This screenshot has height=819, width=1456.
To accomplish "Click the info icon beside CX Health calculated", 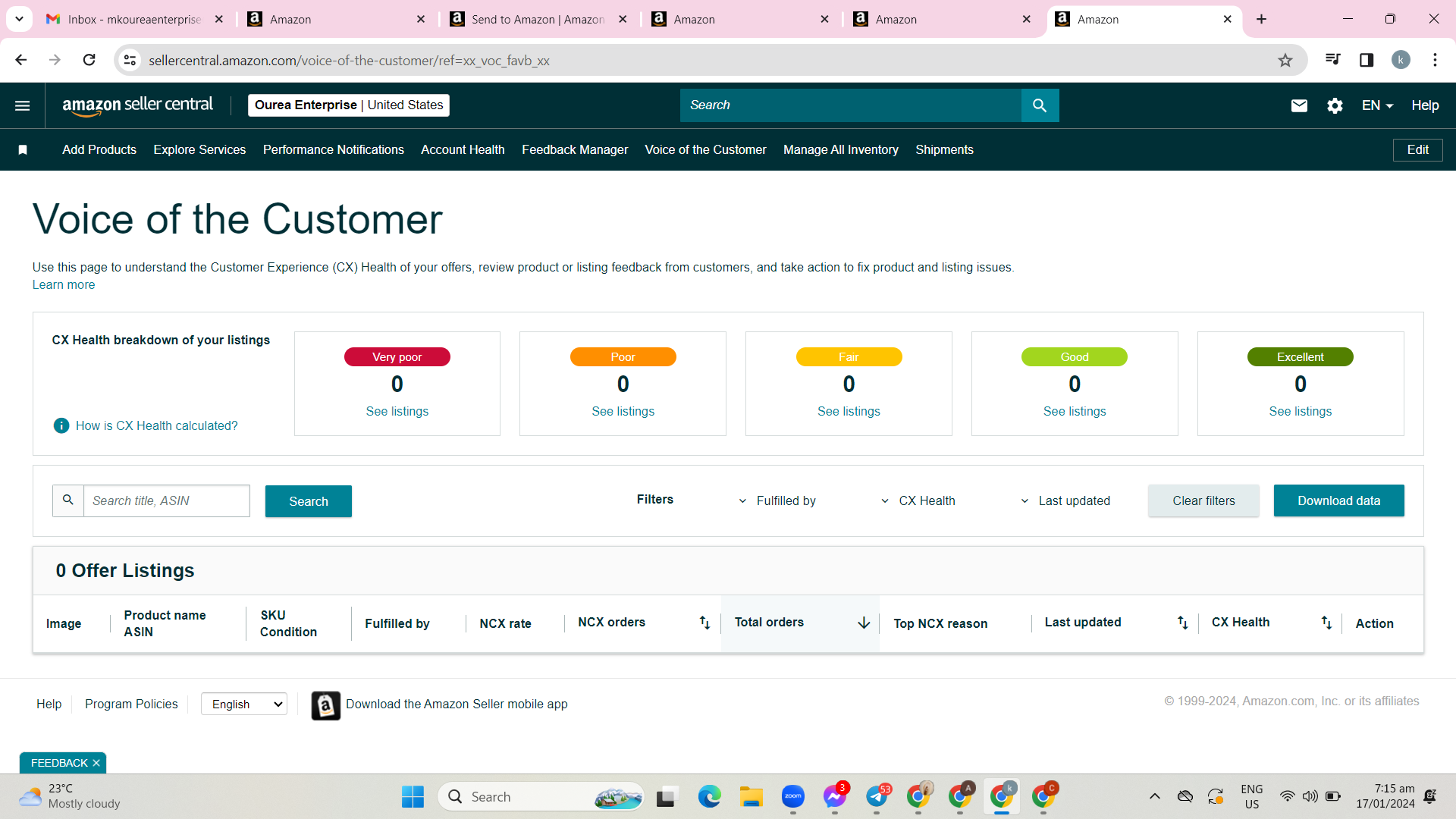I will tap(61, 426).
